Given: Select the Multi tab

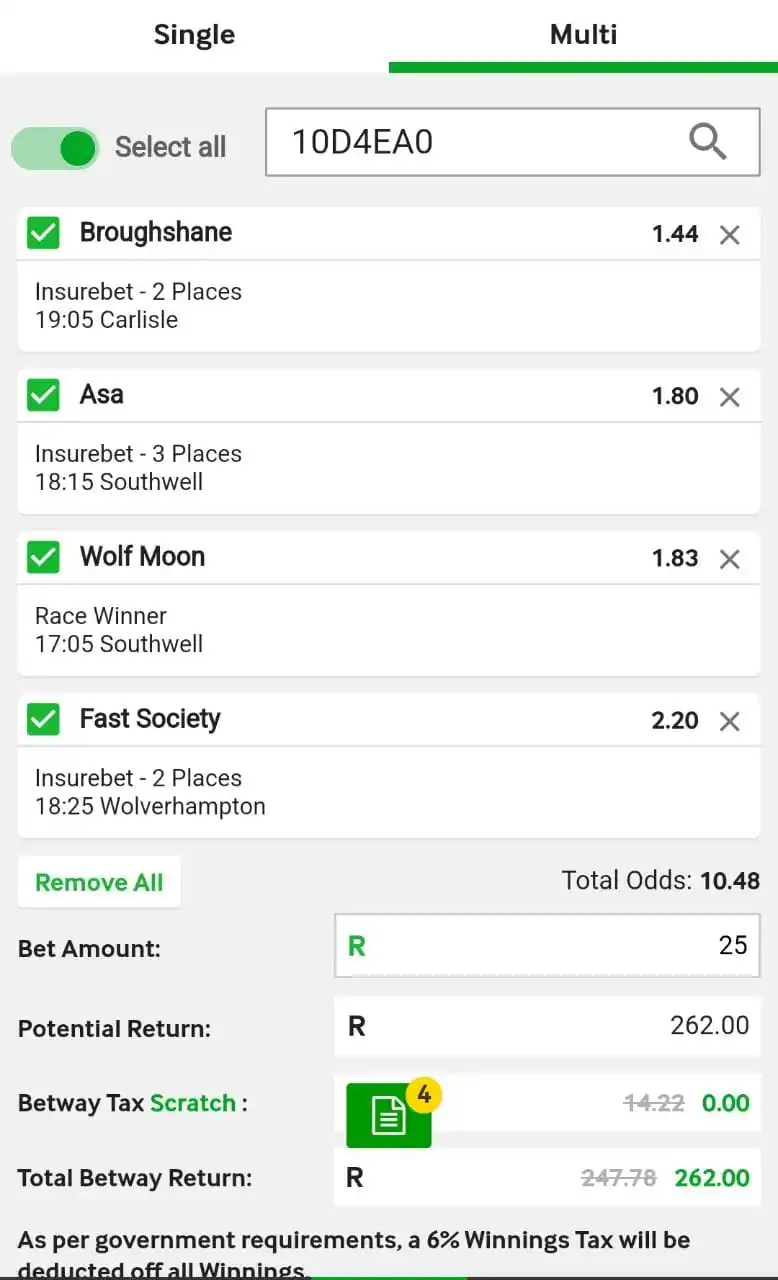Looking at the screenshot, I should tap(583, 35).
